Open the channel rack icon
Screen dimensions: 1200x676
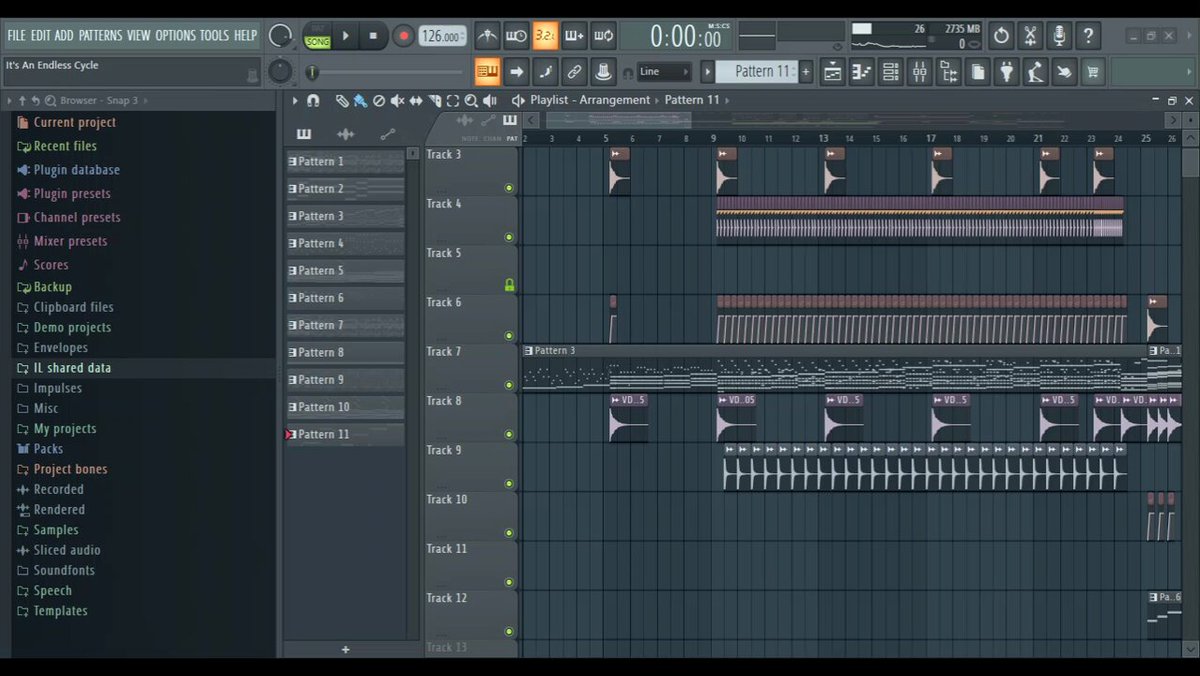(890, 72)
